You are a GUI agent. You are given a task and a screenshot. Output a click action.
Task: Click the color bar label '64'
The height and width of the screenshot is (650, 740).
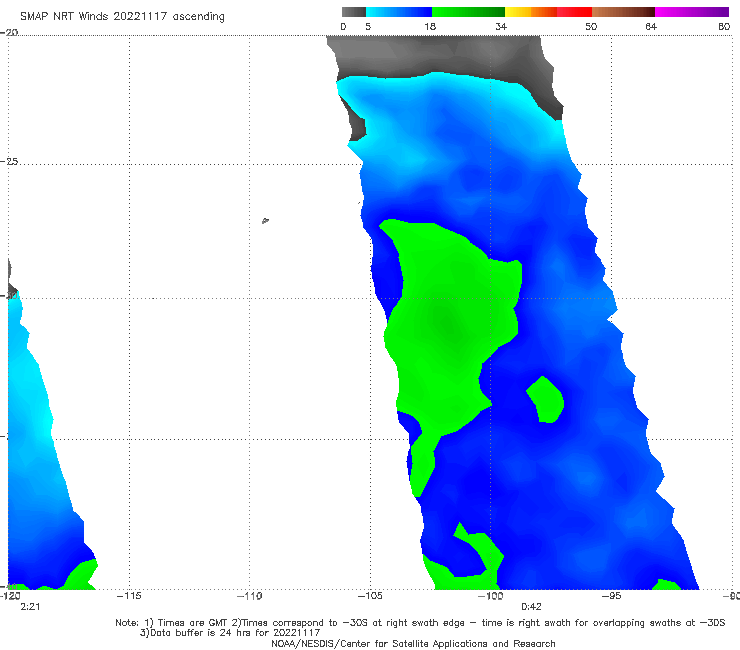point(651,27)
